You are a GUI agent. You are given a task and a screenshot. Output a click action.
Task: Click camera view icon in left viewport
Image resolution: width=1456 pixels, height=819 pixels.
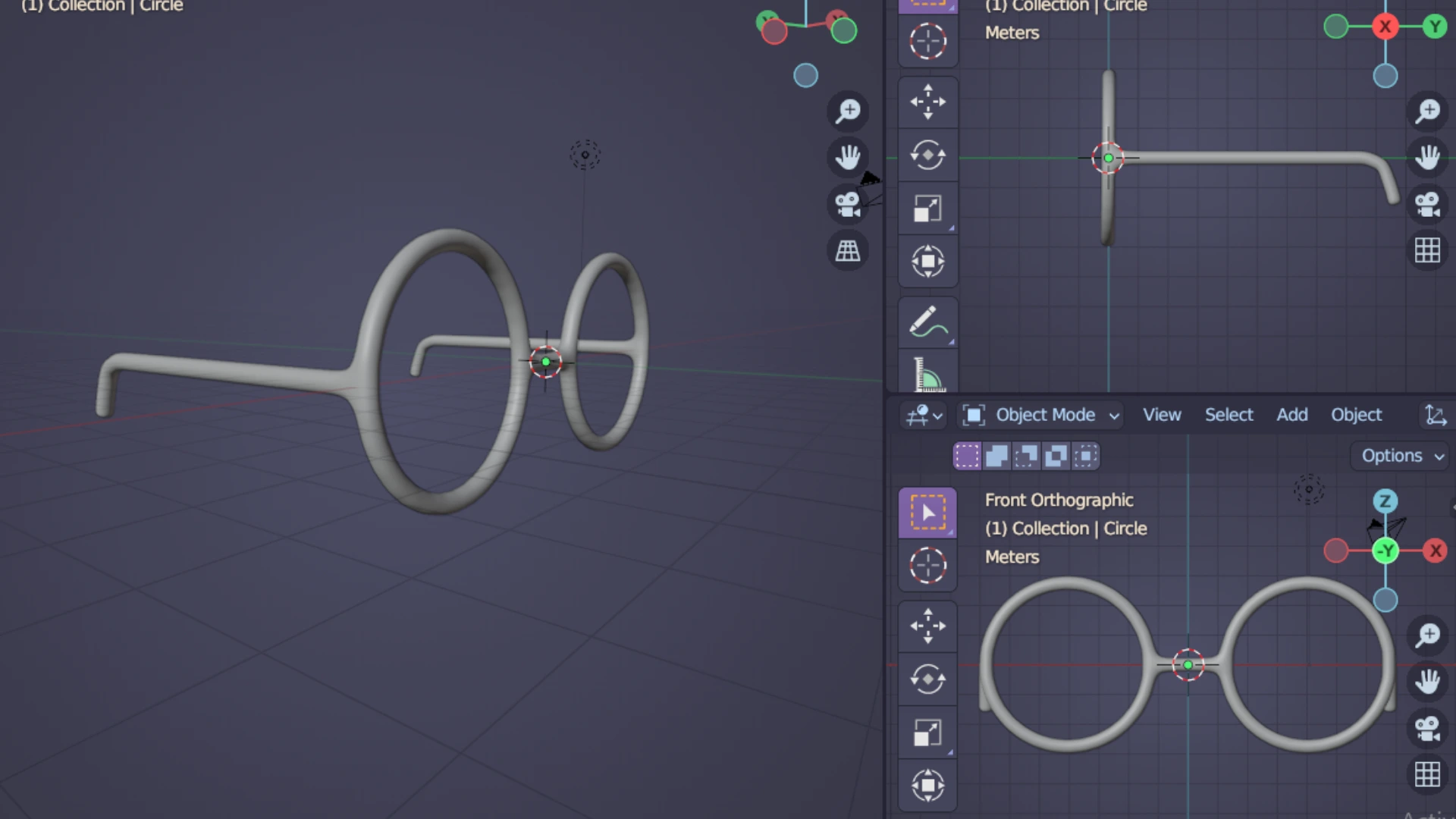(x=847, y=204)
